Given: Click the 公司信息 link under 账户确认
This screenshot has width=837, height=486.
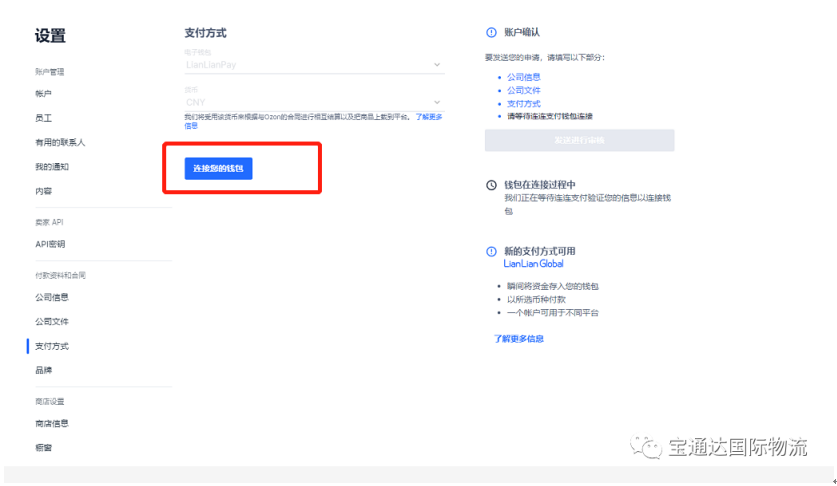Looking at the screenshot, I should 524,77.
